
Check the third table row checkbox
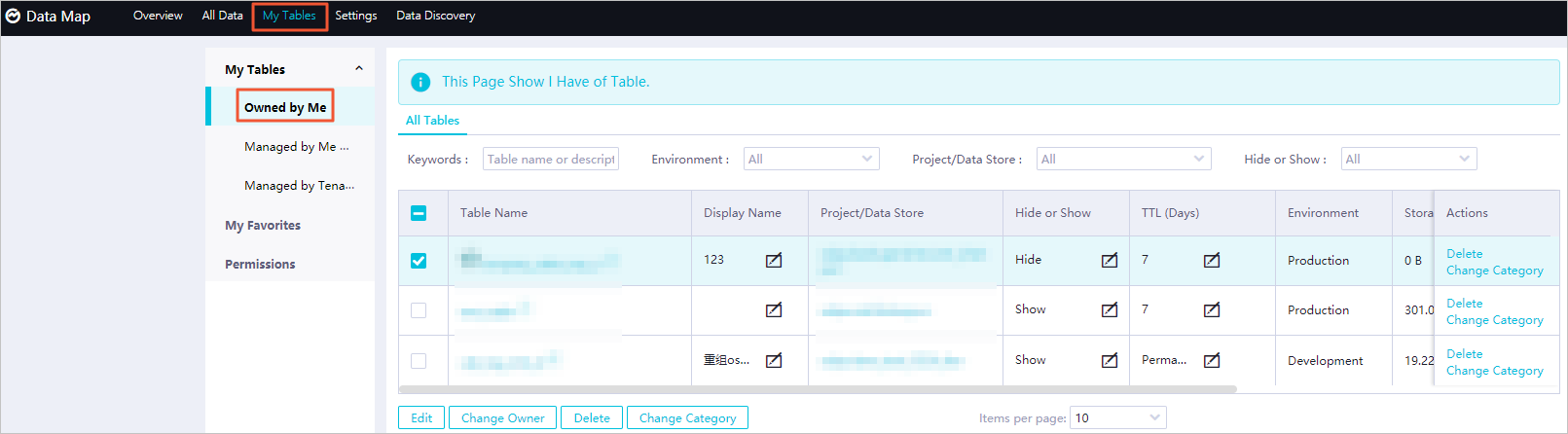point(419,361)
